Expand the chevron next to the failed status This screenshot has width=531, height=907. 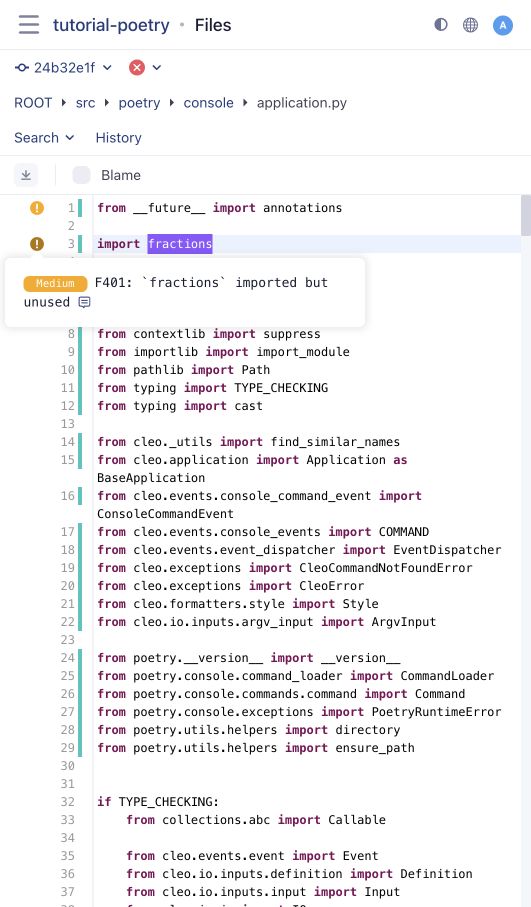(157, 68)
